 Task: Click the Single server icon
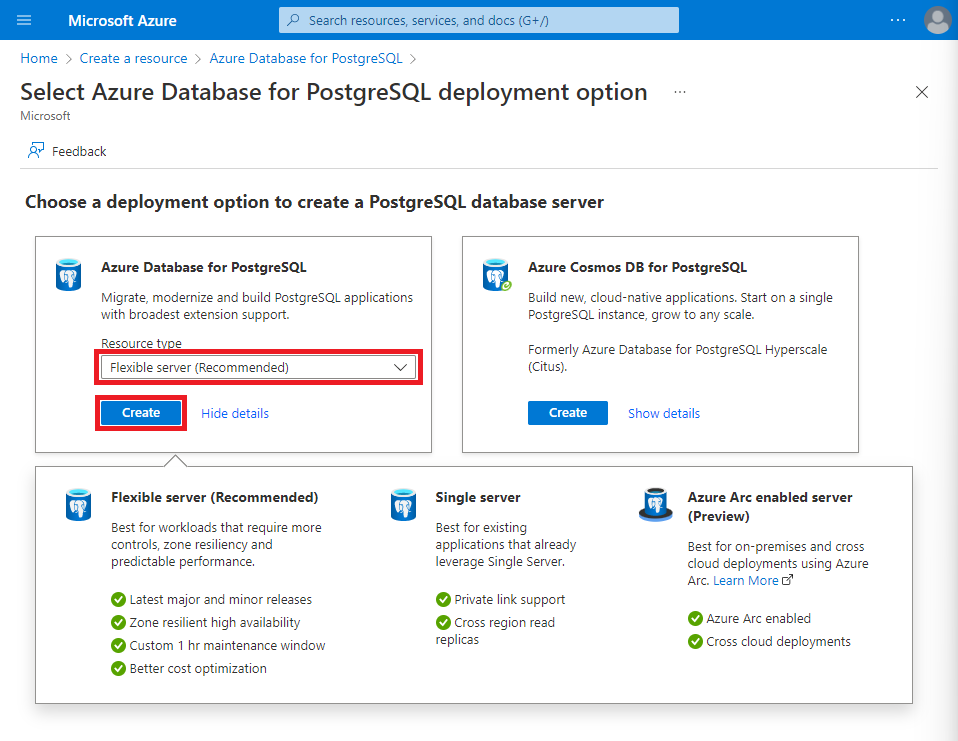[403, 505]
